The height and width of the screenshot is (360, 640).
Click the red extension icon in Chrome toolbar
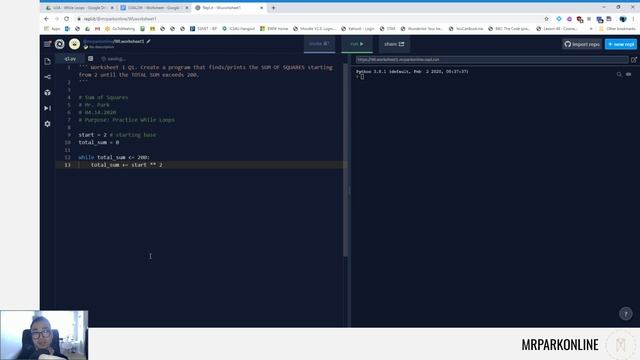pos(580,19)
